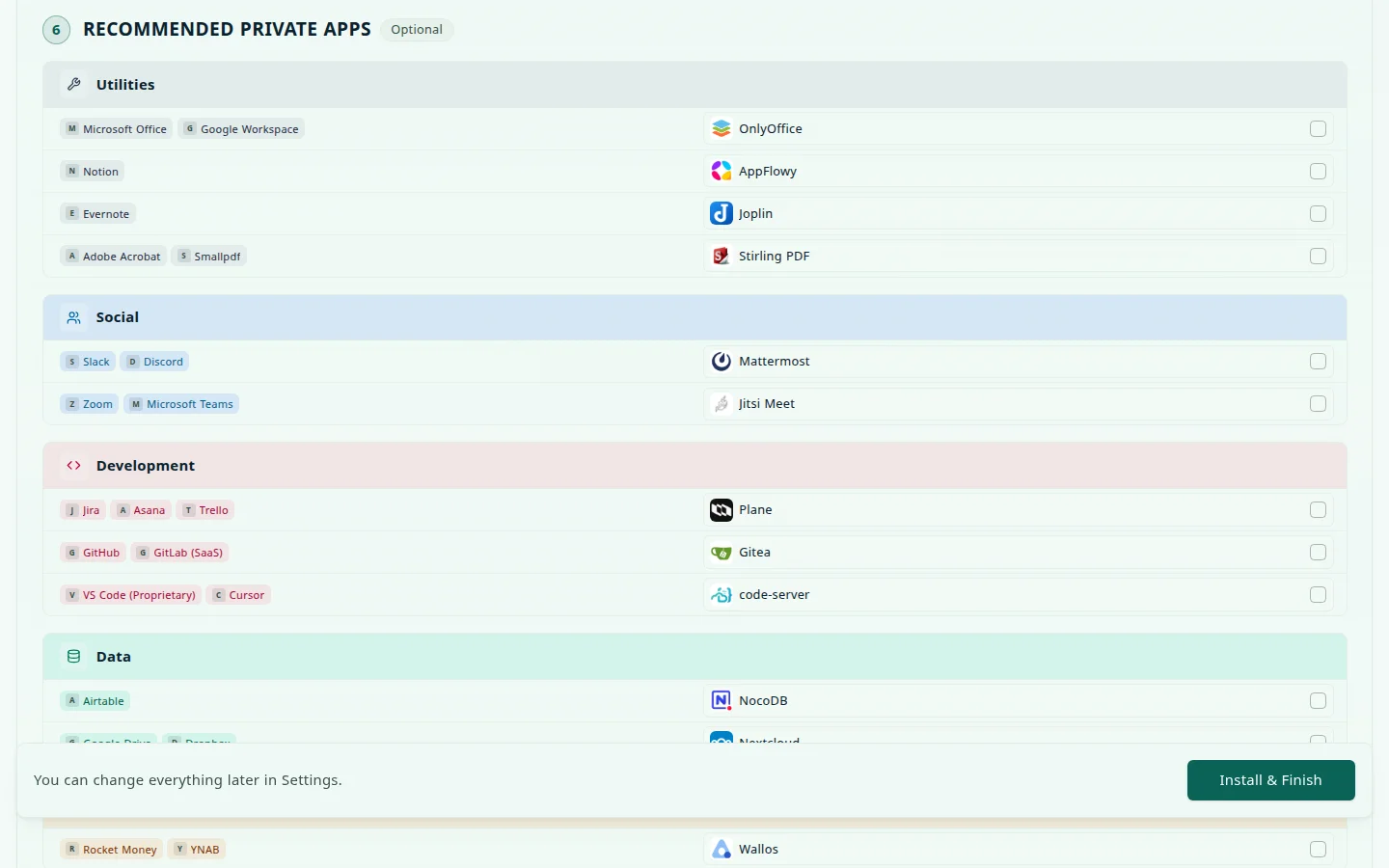Click the Joplin app icon

[x=722, y=213]
